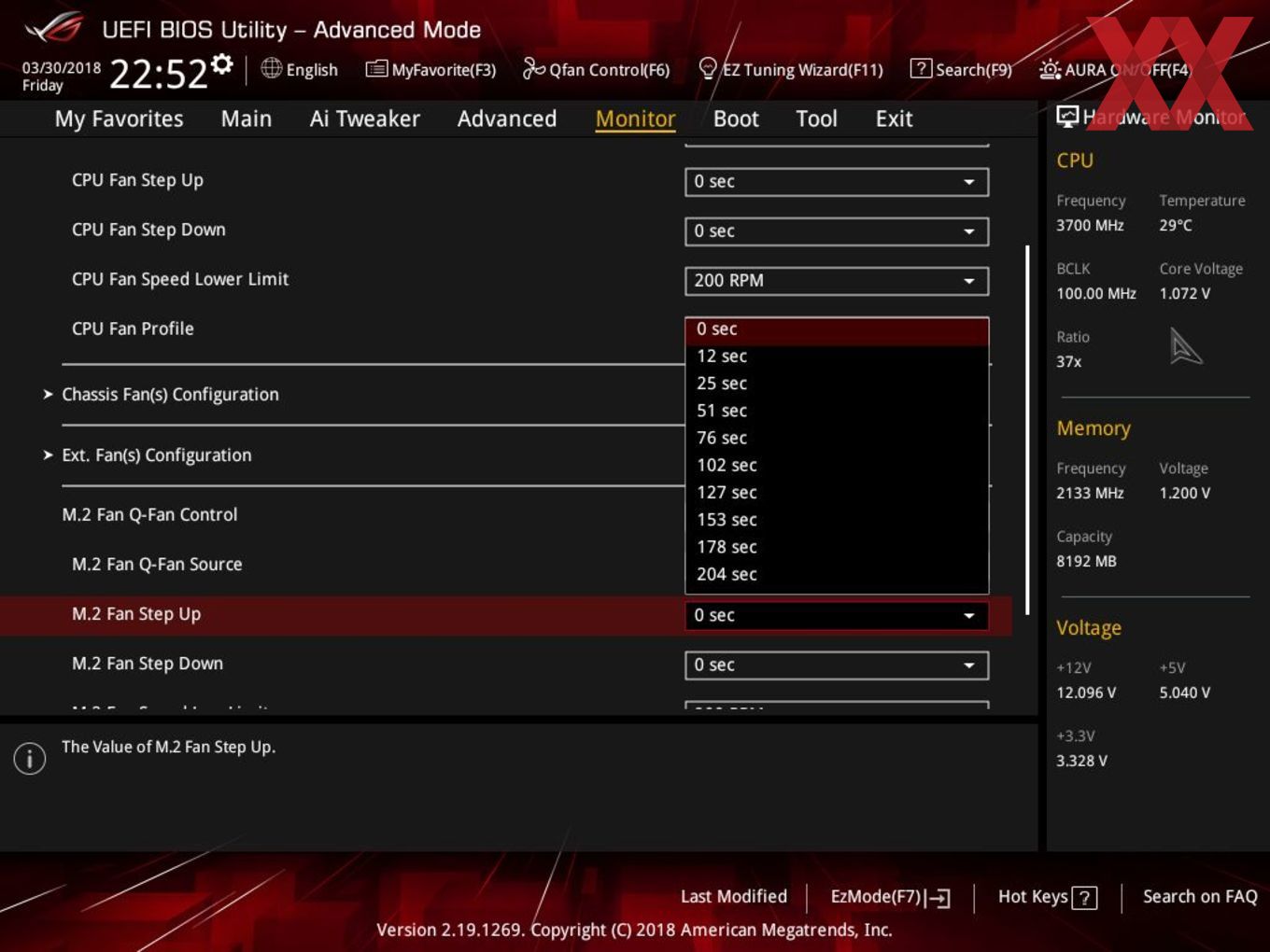Select the Monitor tab
Image resolution: width=1270 pixels, height=952 pixels.
635,119
